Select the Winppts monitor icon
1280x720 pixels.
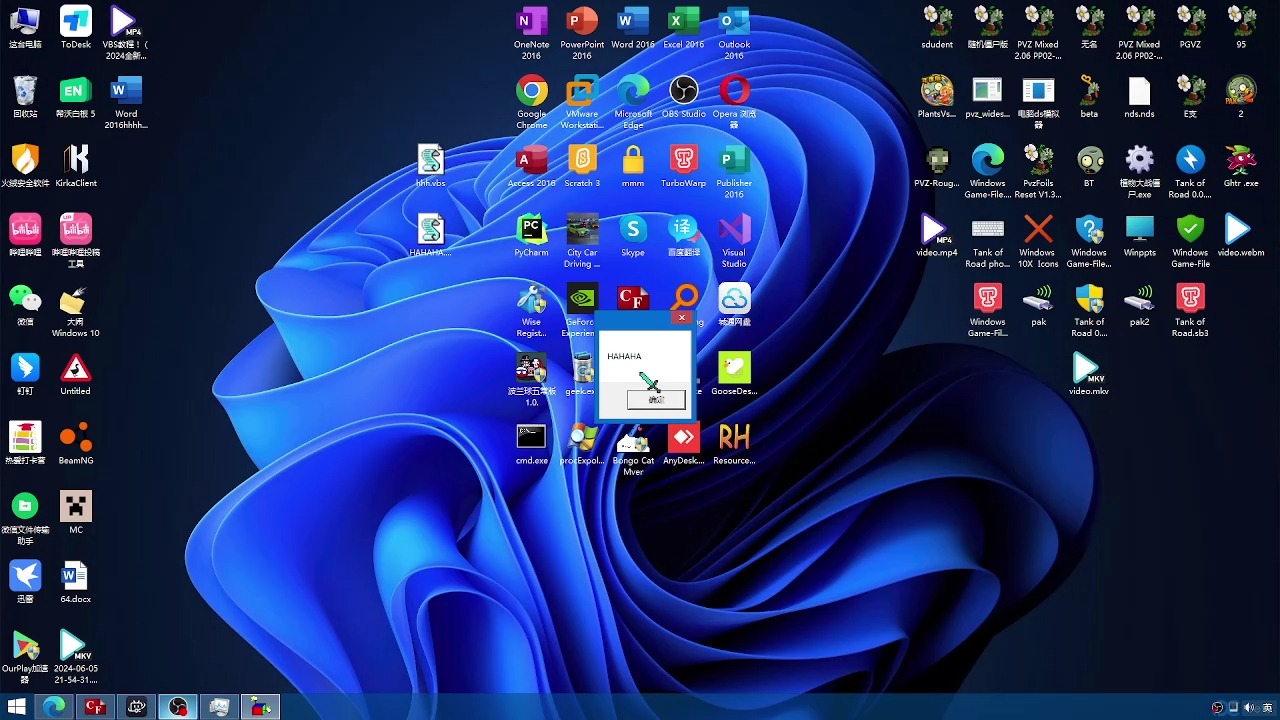click(1139, 235)
